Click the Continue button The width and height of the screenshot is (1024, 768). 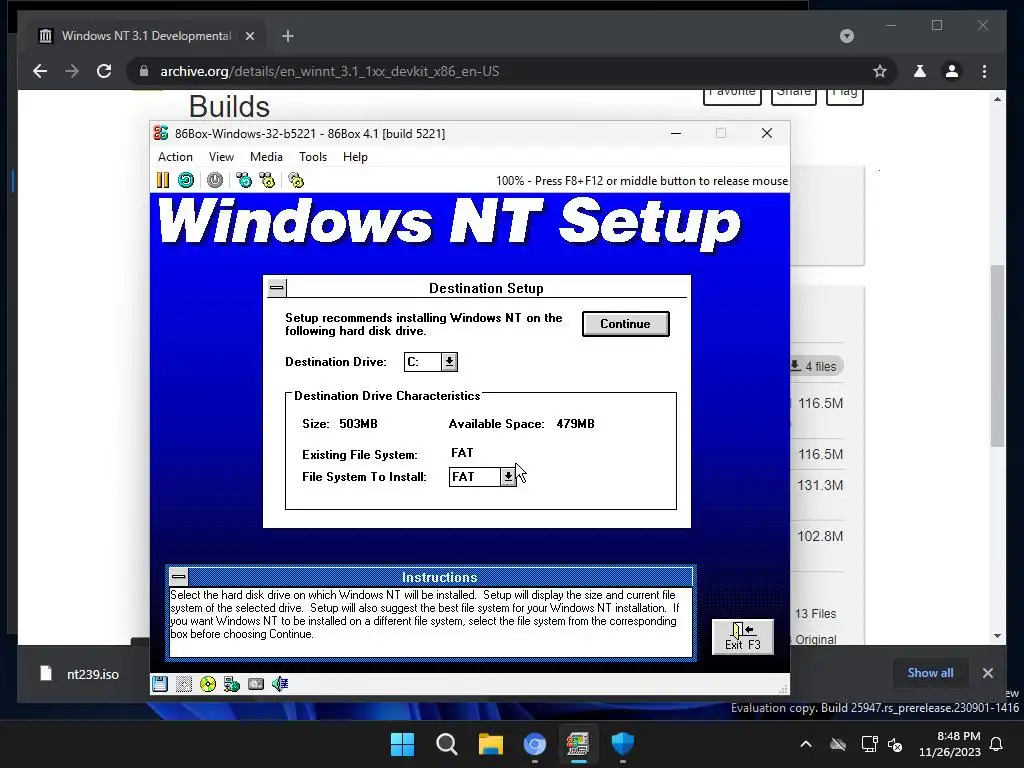626,324
